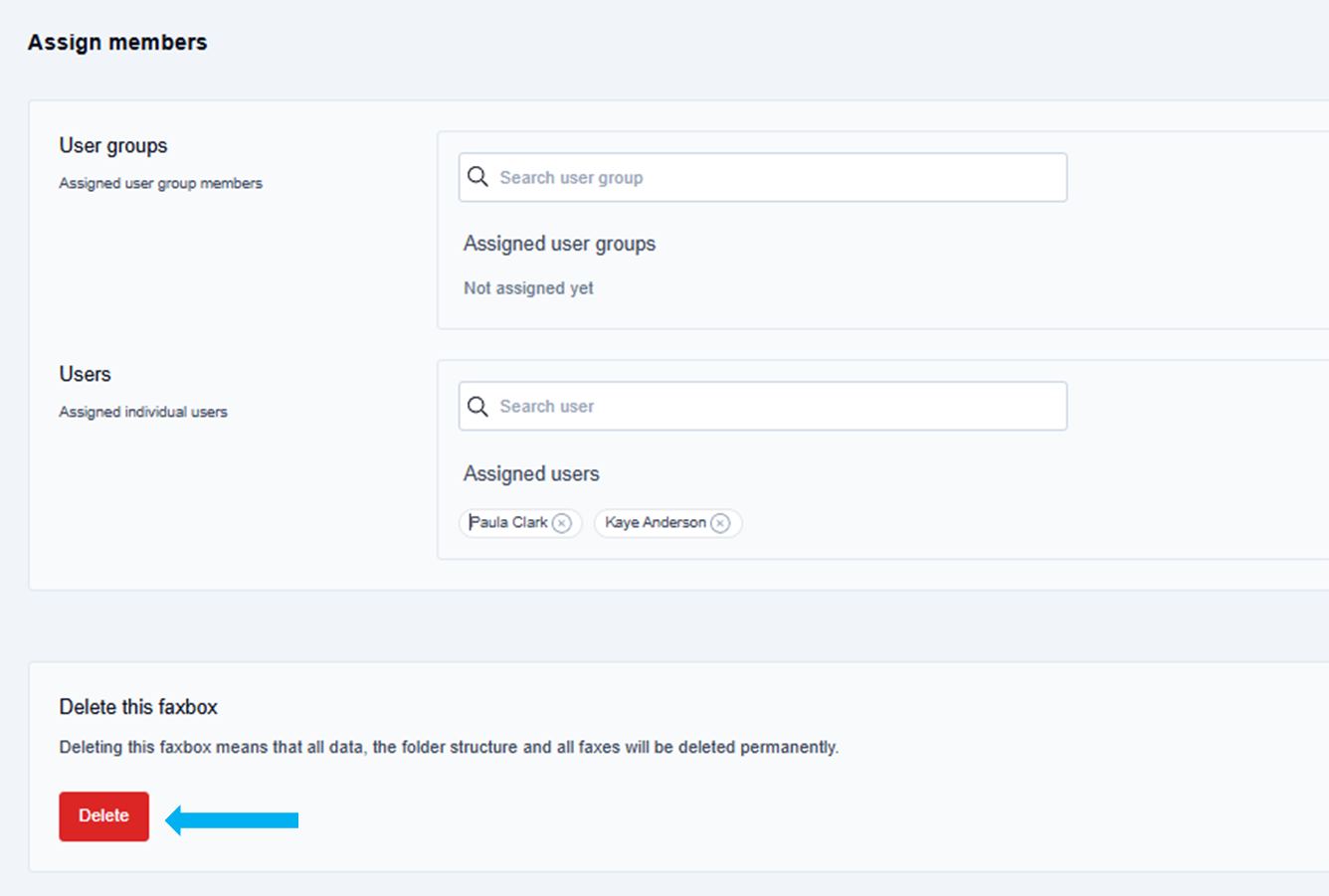Image resolution: width=1329 pixels, height=896 pixels.
Task: Click the Not assigned yet text
Action: point(528,288)
